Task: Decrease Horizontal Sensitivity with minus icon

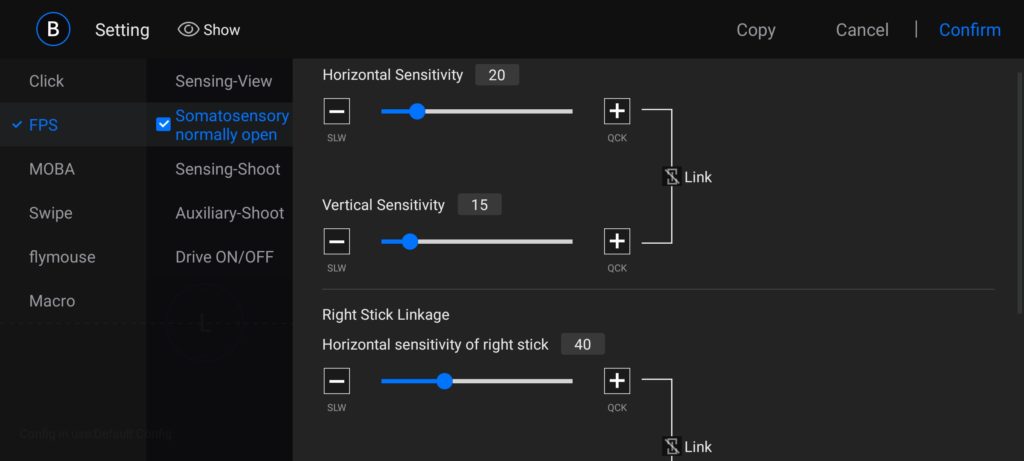Action: (x=337, y=112)
